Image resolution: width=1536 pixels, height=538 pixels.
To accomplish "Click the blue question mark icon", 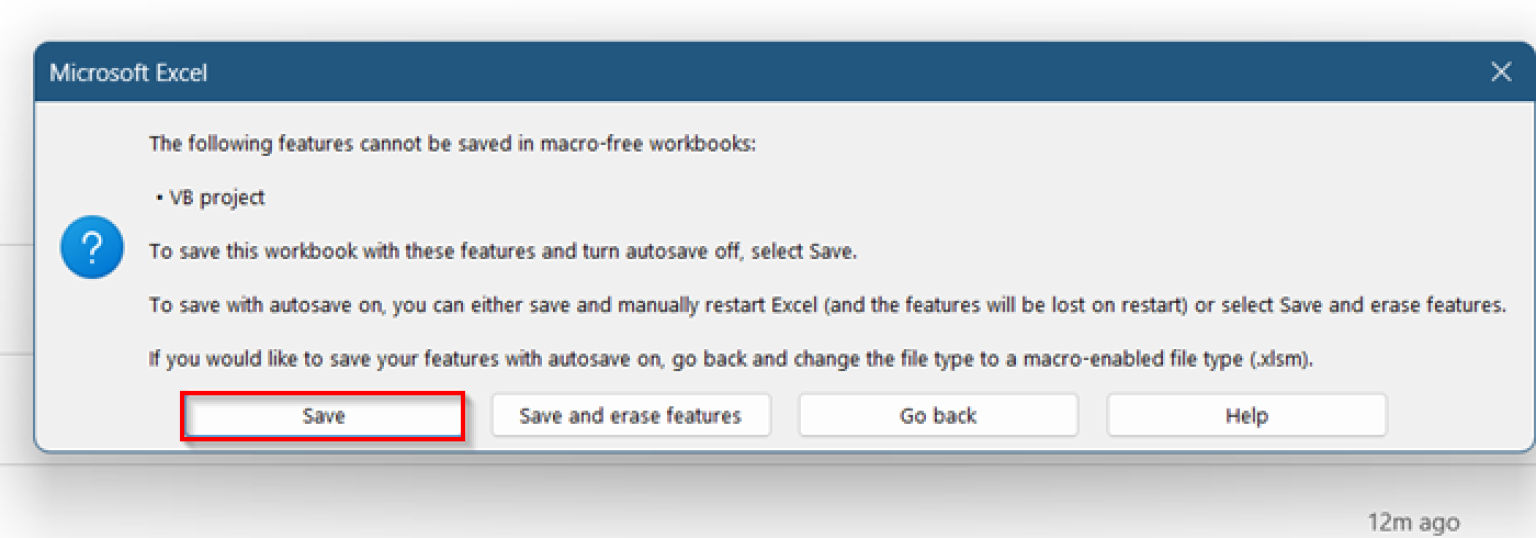I will [92, 248].
